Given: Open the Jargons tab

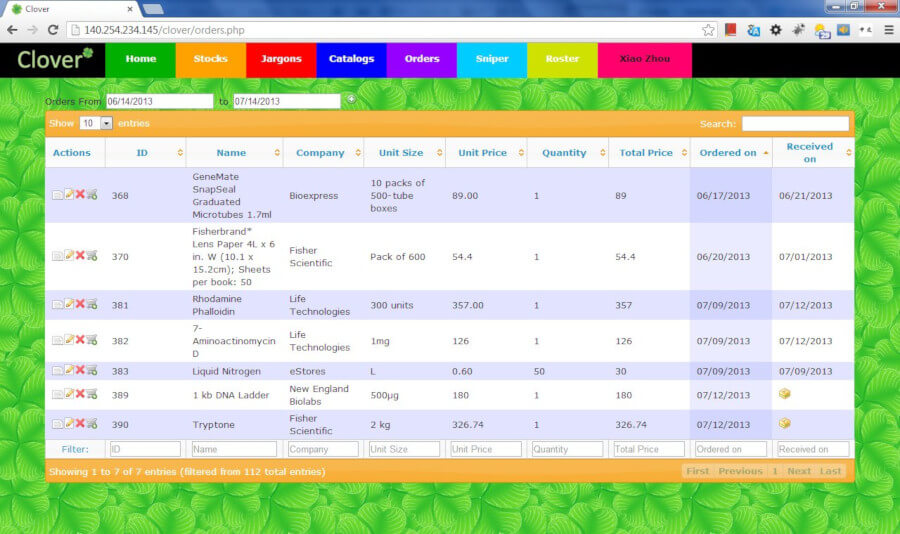Looking at the screenshot, I should point(281,60).
